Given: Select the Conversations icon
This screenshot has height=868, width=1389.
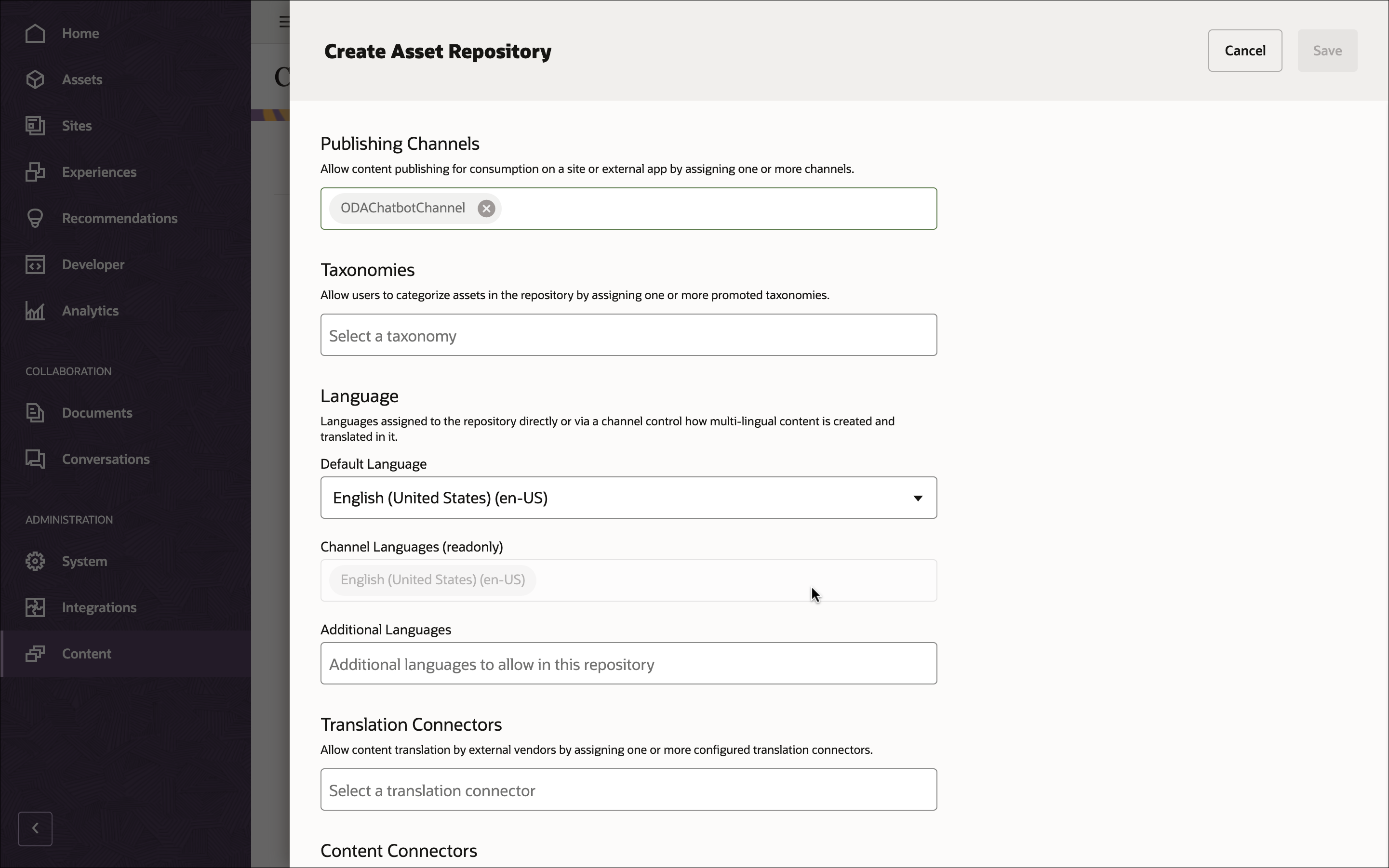Looking at the screenshot, I should click(35, 459).
